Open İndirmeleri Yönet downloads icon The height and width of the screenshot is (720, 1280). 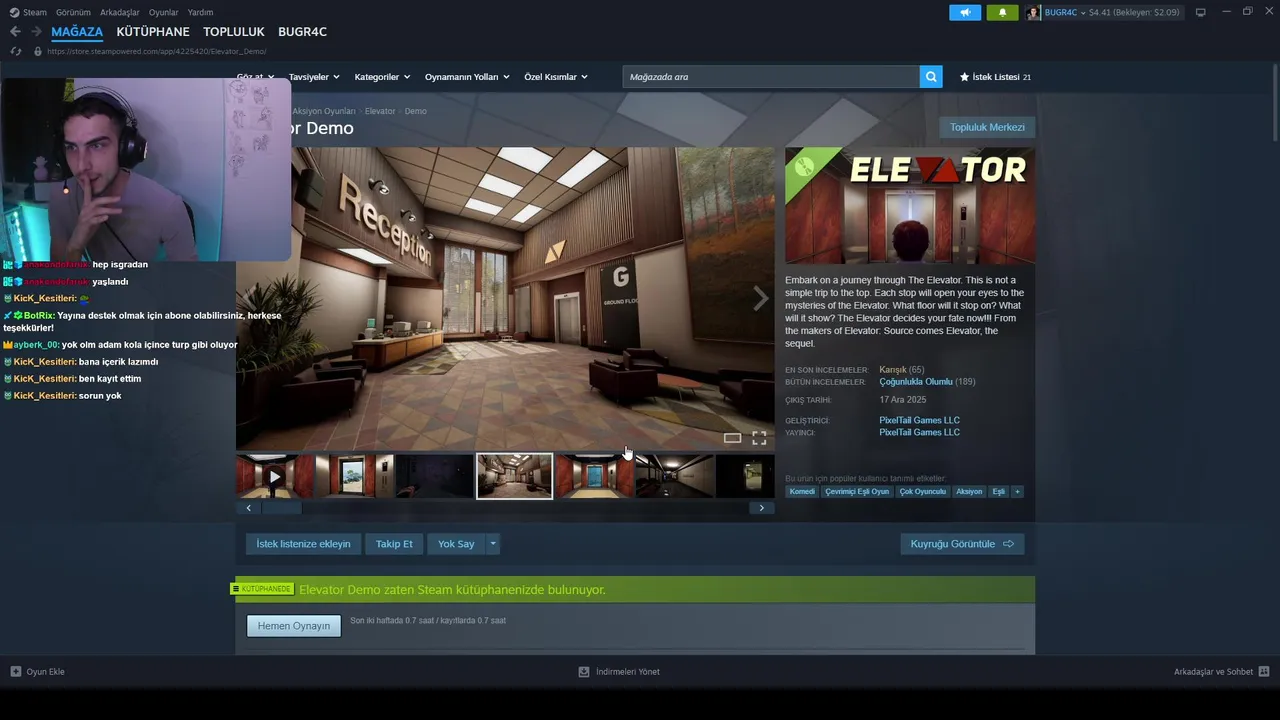coord(584,672)
